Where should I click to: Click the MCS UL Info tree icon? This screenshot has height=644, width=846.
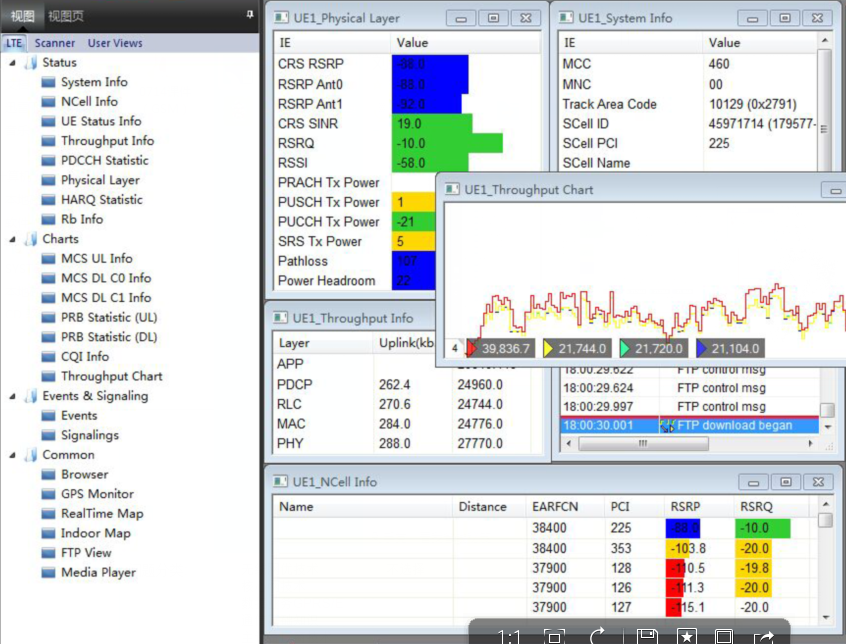(x=49, y=259)
